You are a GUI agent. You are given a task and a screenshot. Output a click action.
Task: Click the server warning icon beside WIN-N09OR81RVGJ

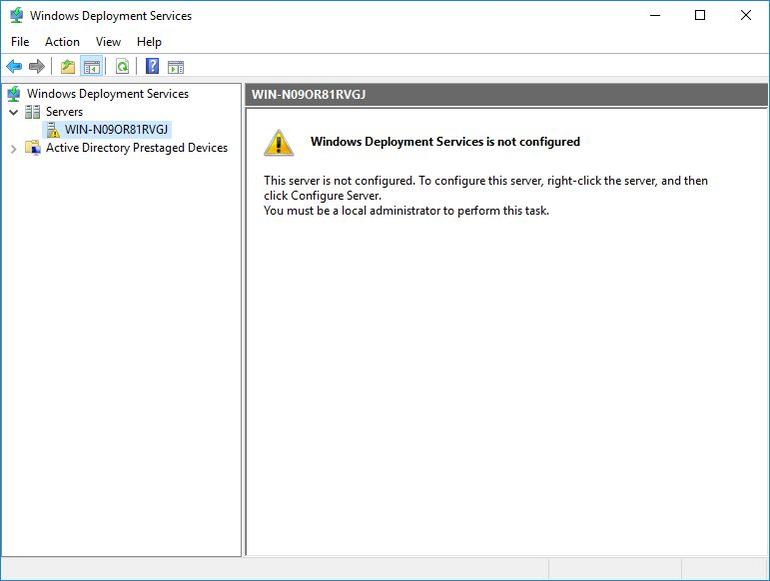coord(53,130)
